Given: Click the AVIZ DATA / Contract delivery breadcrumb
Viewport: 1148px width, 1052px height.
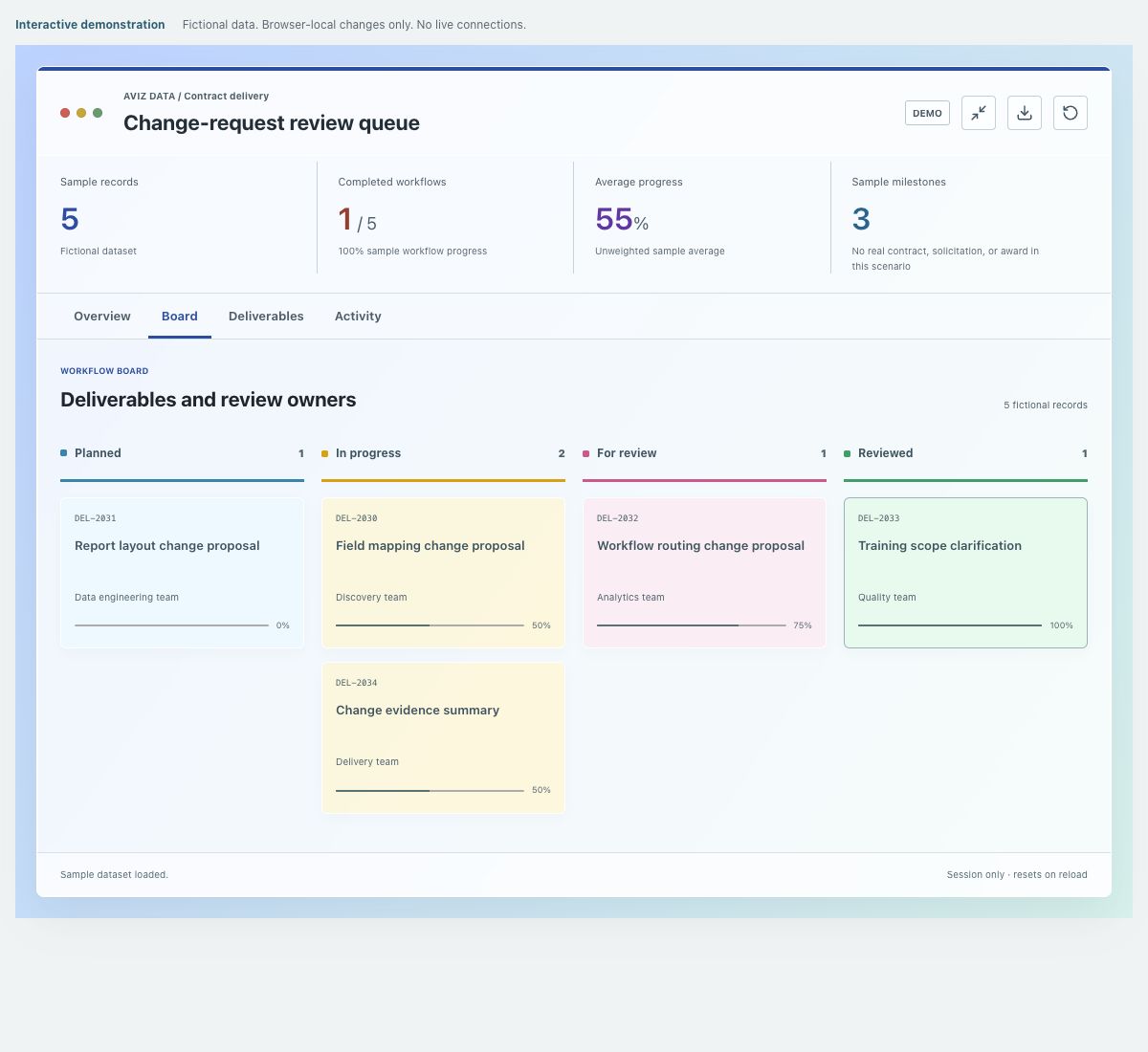Looking at the screenshot, I should point(196,96).
